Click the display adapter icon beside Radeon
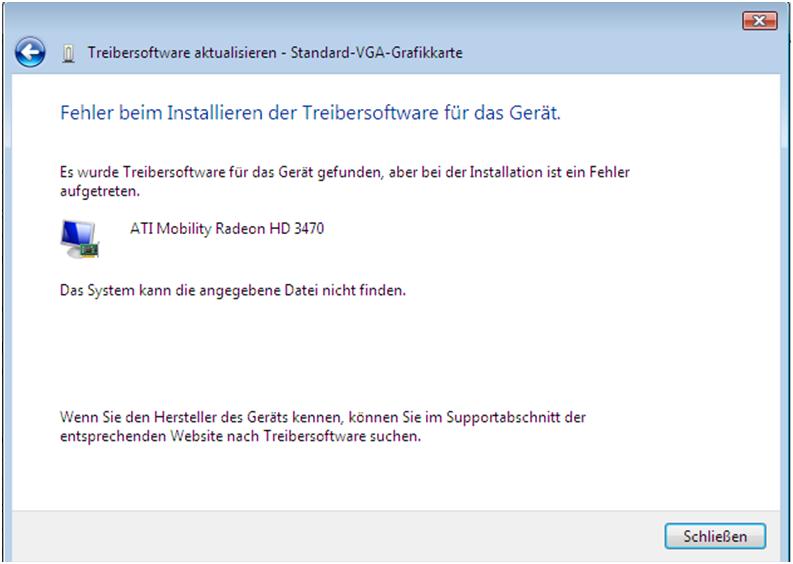This screenshot has width=793, height=564. 79,239
